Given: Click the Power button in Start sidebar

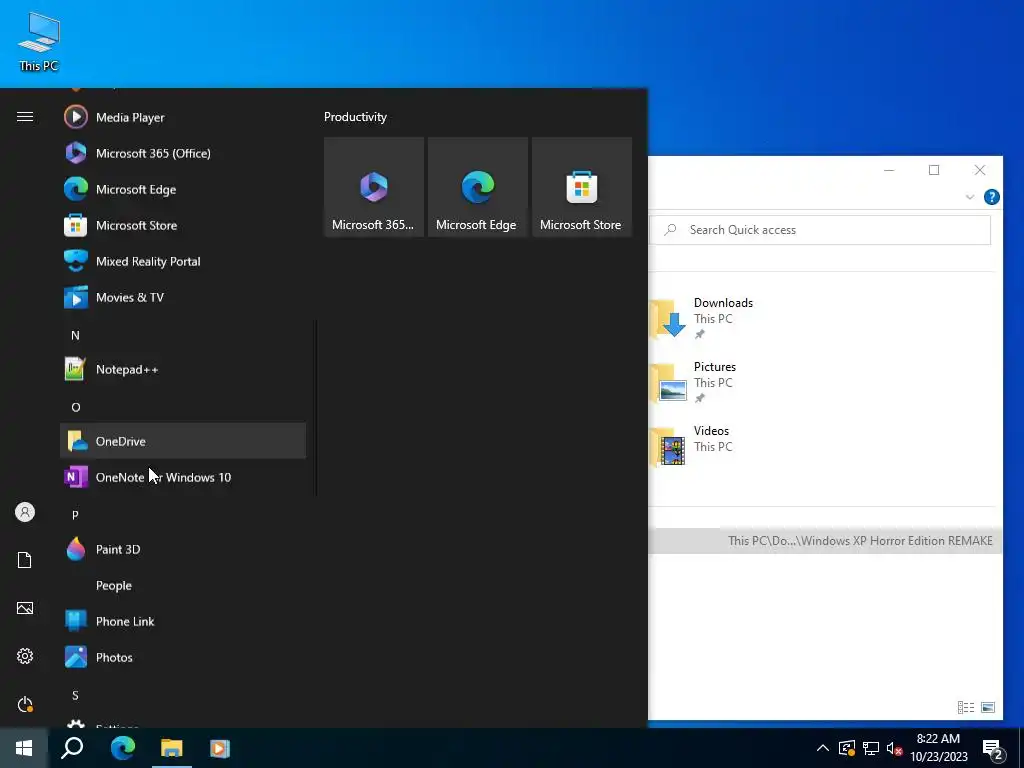Looking at the screenshot, I should [25, 704].
